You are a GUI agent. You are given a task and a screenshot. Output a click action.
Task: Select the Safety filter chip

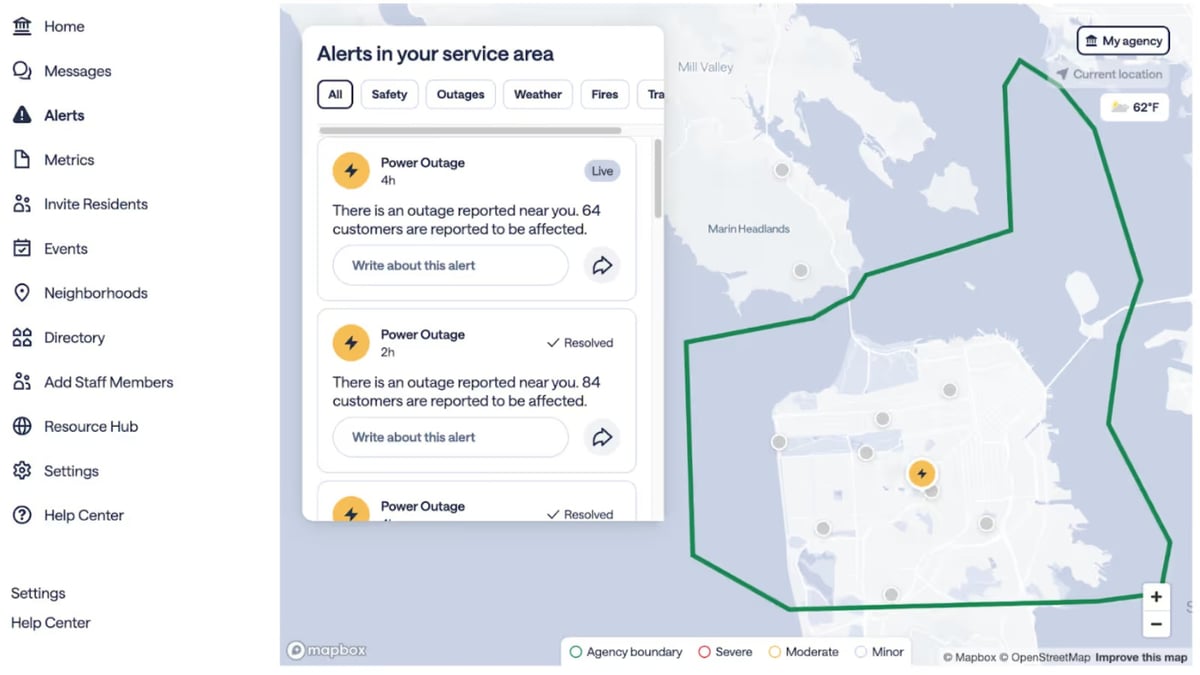389,94
